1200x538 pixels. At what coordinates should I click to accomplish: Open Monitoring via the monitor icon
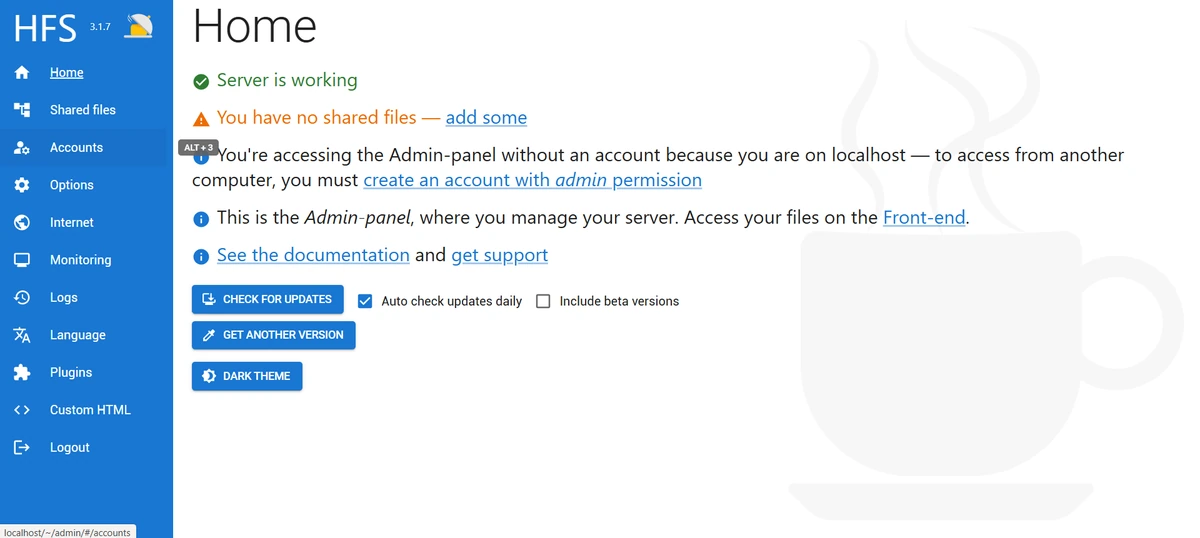click(22, 260)
